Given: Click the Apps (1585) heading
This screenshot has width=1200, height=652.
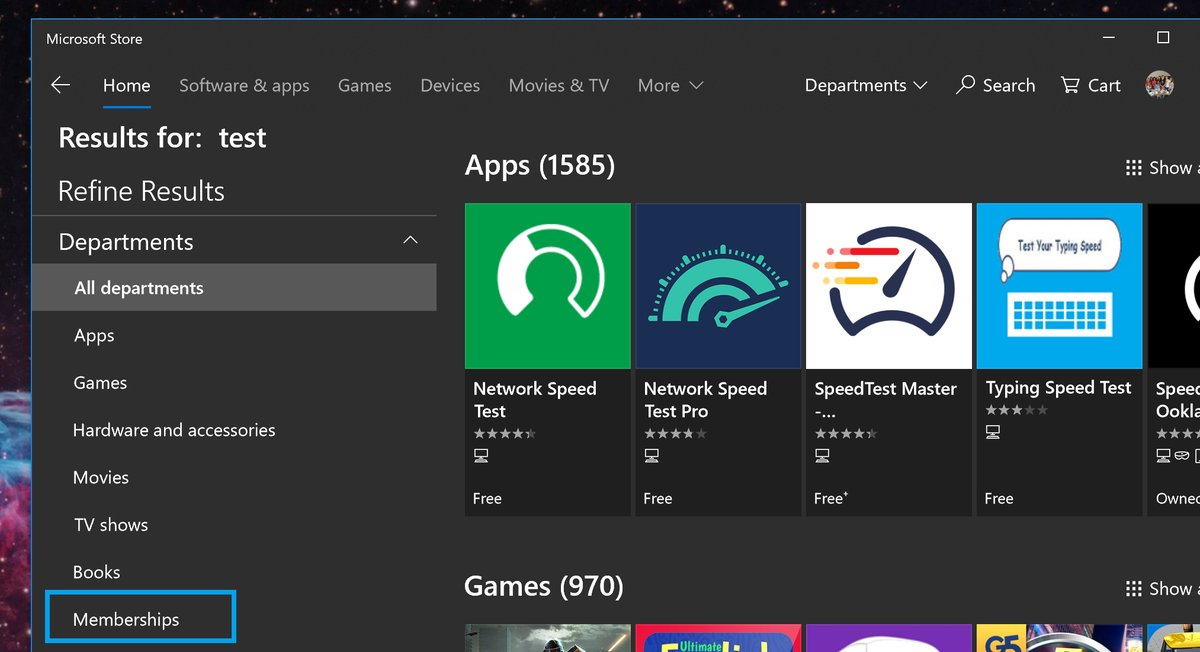Looking at the screenshot, I should pyautogui.click(x=540, y=165).
